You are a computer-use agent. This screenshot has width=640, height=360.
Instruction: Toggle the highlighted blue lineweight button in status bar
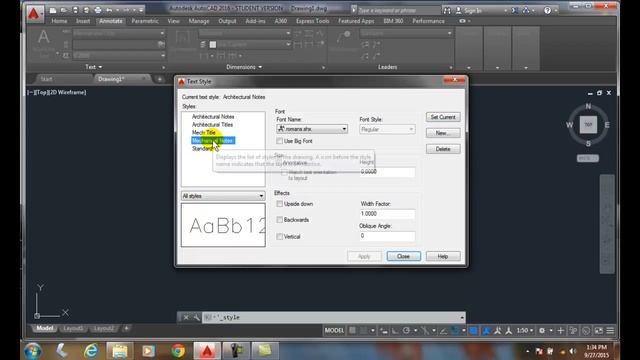point(473,331)
